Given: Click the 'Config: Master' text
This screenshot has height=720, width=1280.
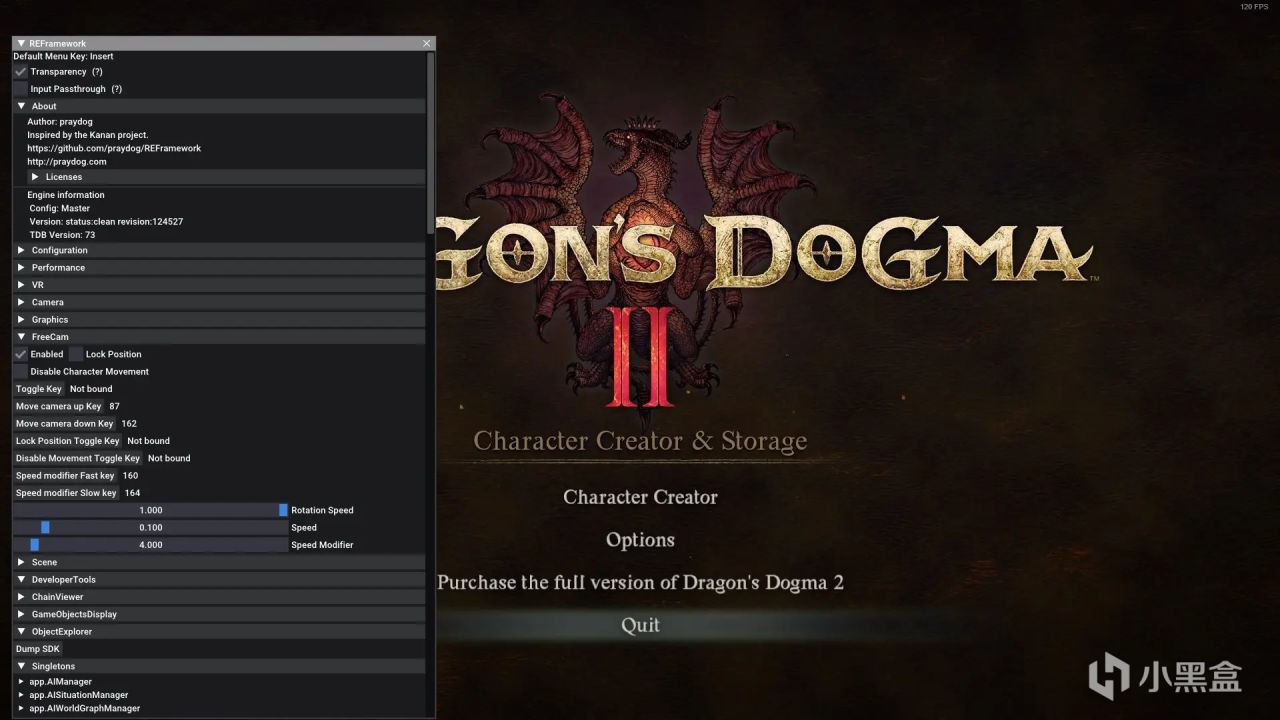Looking at the screenshot, I should point(60,209).
